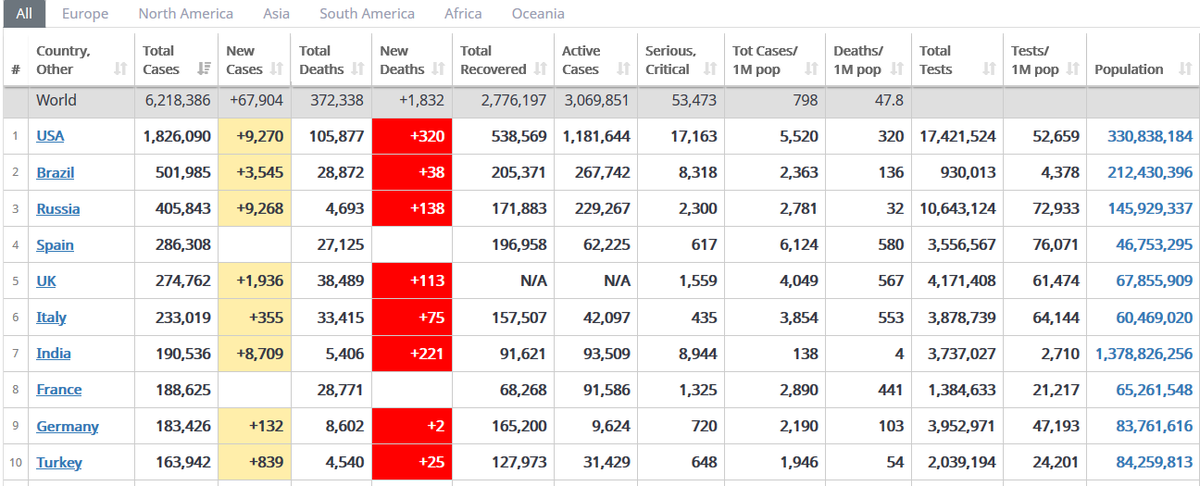Sort by Deaths/1M pop arrows icon

pos(896,69)
